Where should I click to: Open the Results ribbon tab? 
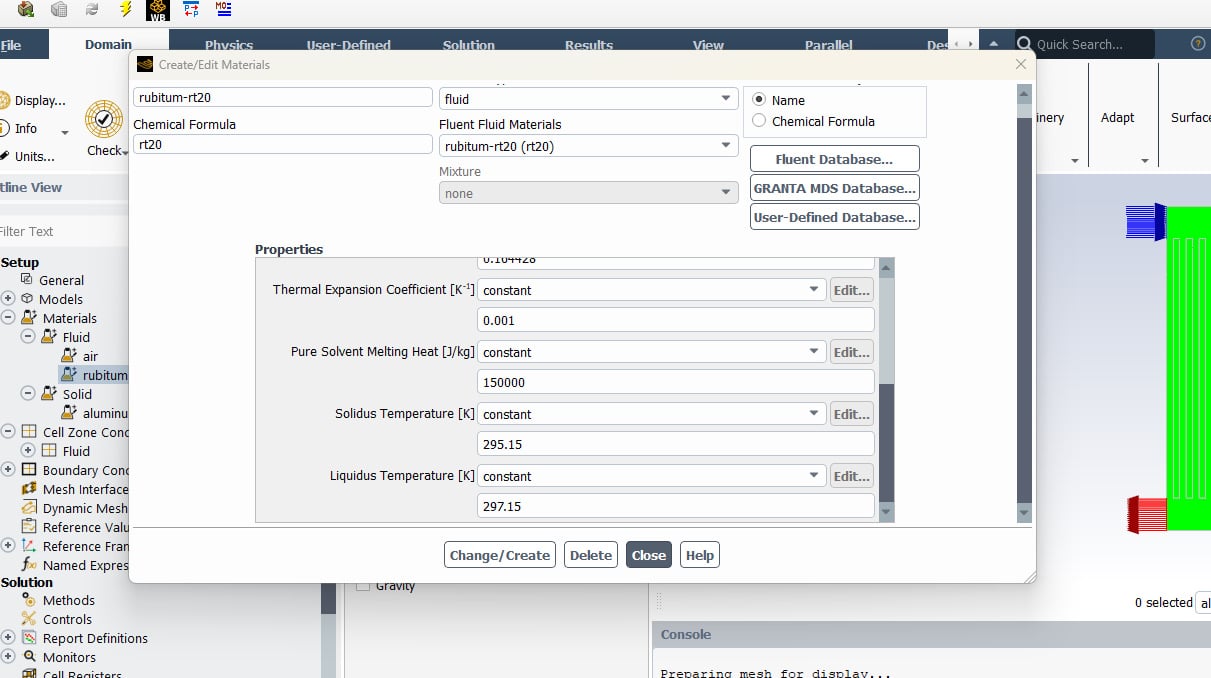coord(588,45)
